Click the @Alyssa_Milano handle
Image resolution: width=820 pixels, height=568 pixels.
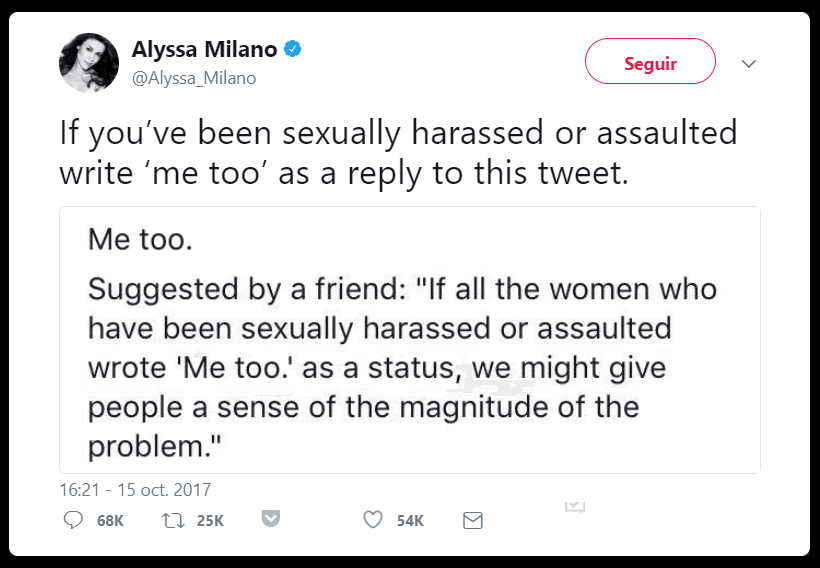(193, 78)
